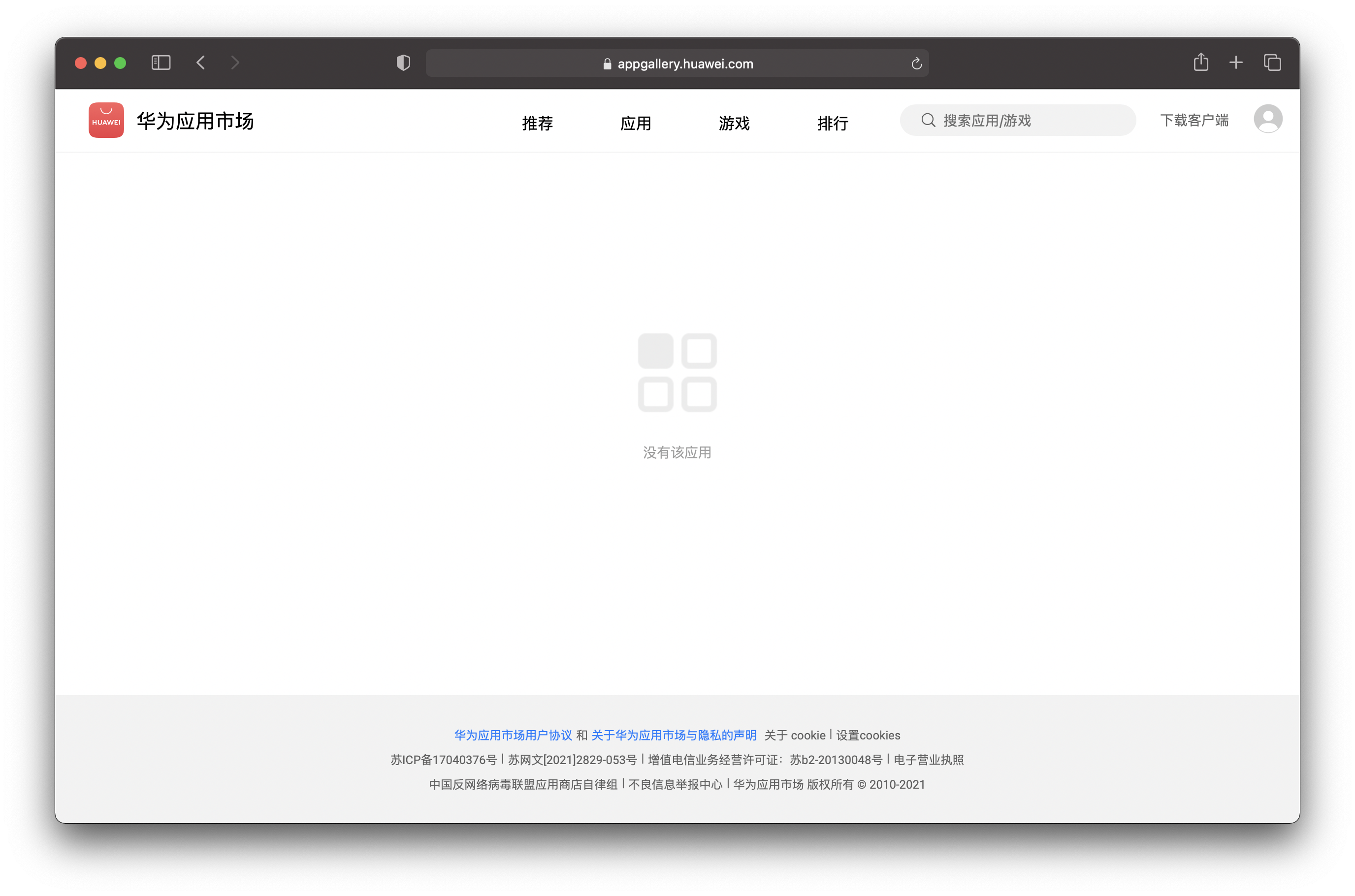Screen dimensions: 1355x896
Task: Go back with the back arrow
Action: (200, 63)
